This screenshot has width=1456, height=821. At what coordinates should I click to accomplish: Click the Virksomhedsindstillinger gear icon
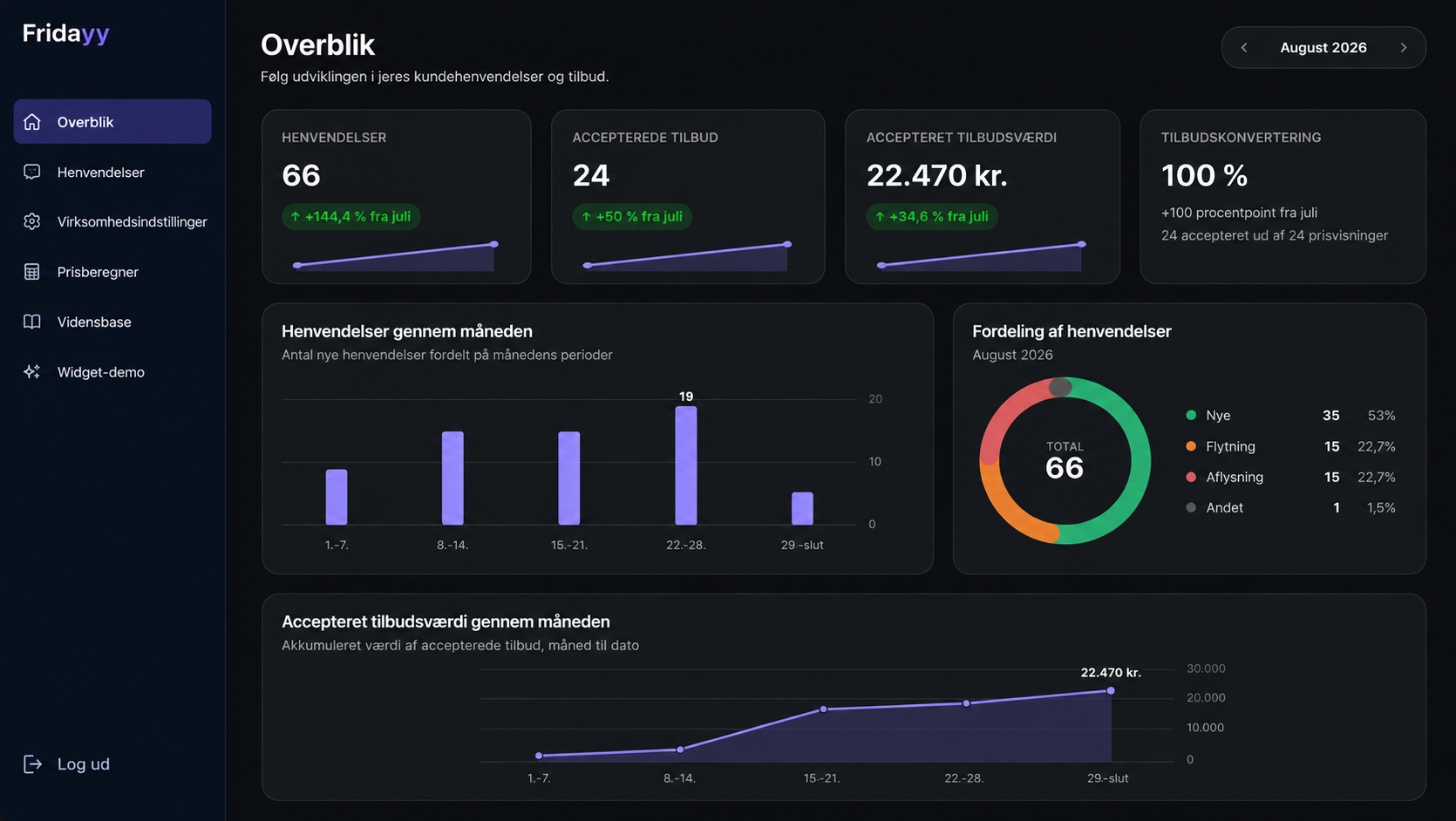pos(32,221)
